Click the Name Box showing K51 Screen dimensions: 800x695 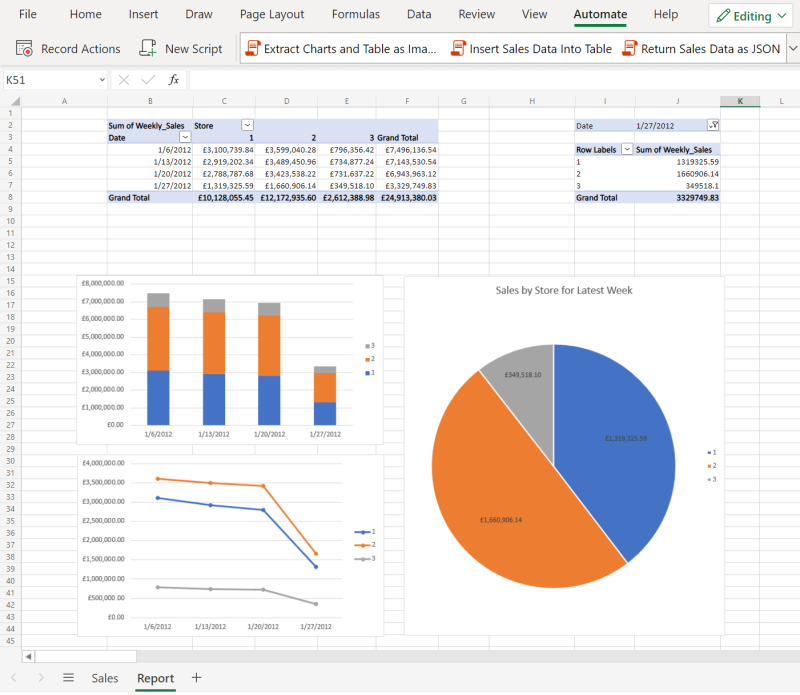click(x=49, y=80)
